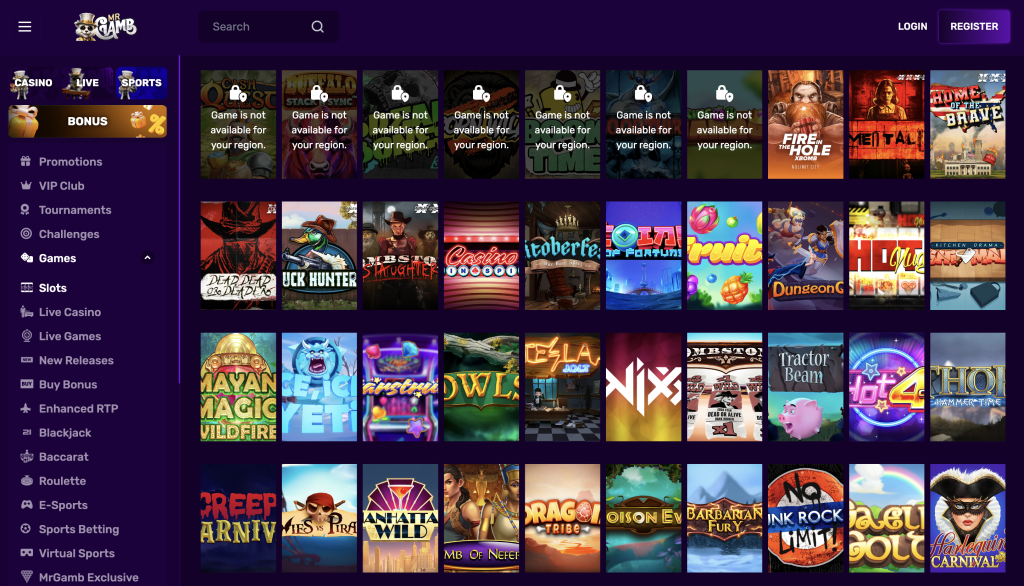Image resolution: width=1024 pixels, height=586 pixels.
Task: Open Slots in the sidebar
Action: coord(53,288)
